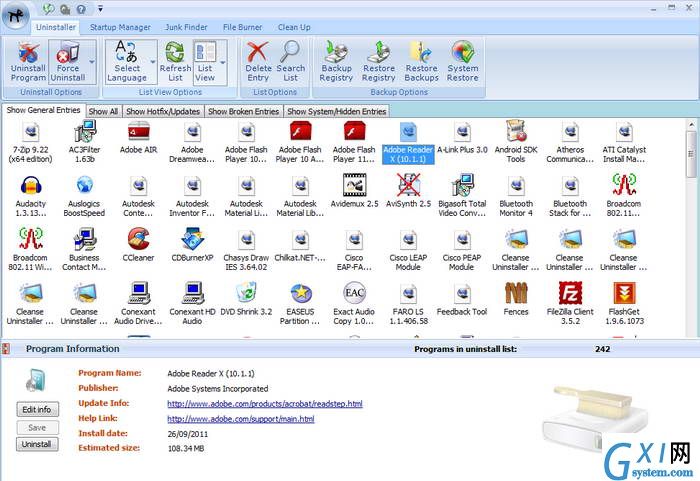Select the DVD Shrink 3.2 entry

(246, 300)
